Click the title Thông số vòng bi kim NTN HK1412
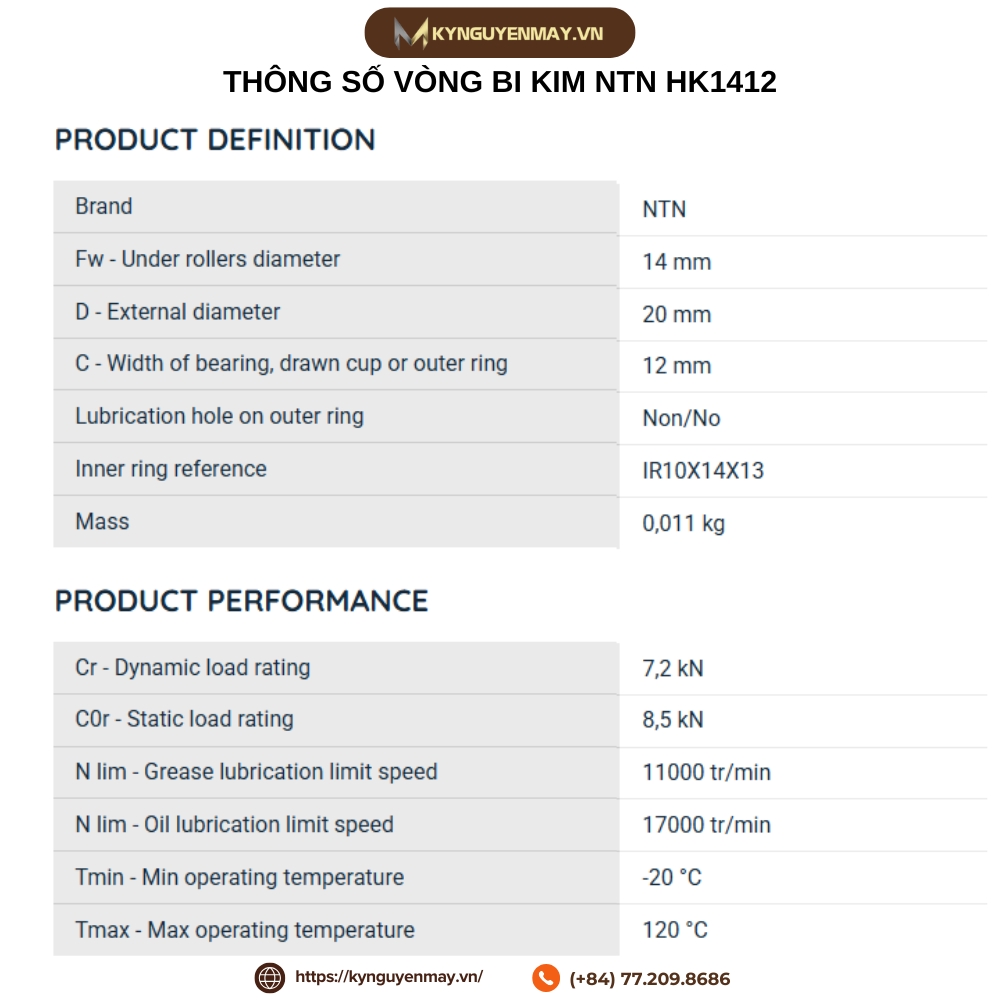The image size is (1000, 1000). (499, 82)
